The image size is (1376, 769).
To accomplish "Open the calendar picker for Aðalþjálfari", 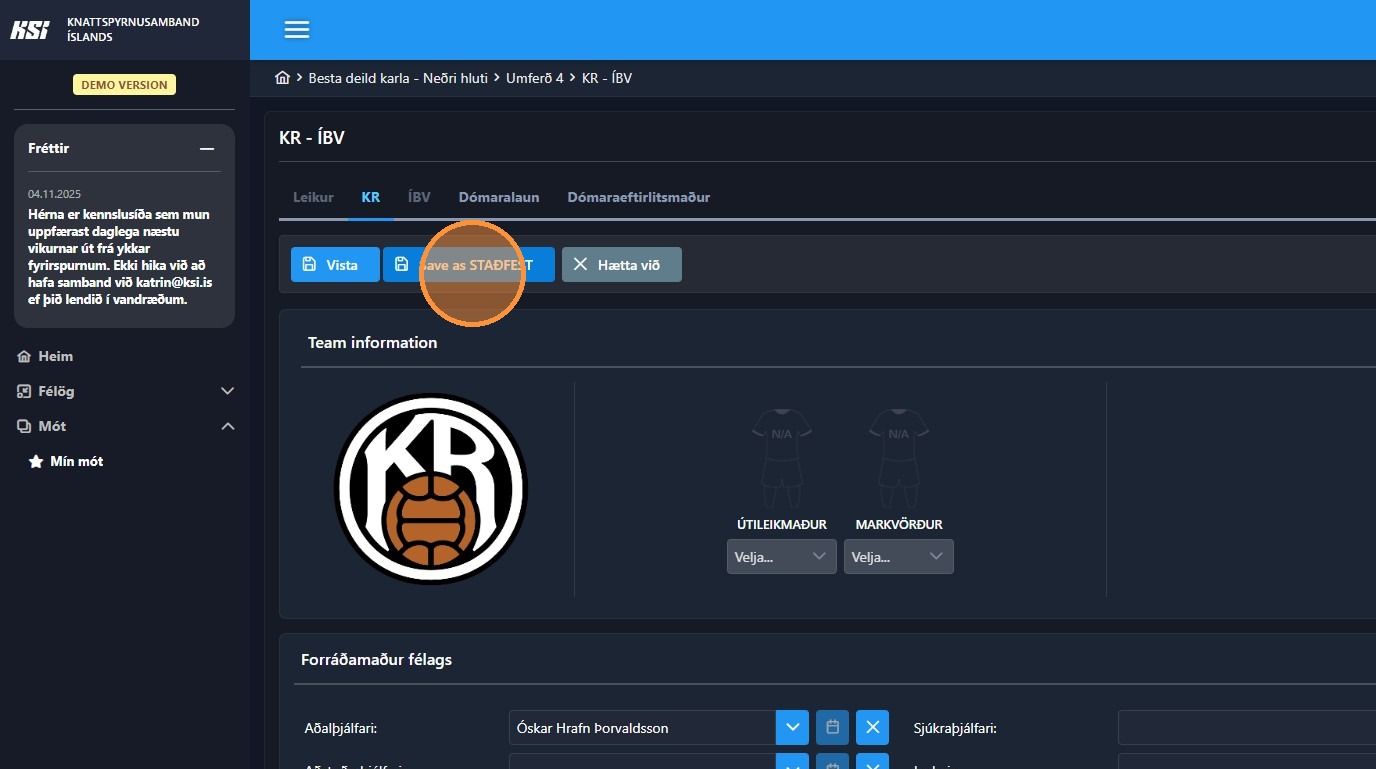I will pos(832,727).
